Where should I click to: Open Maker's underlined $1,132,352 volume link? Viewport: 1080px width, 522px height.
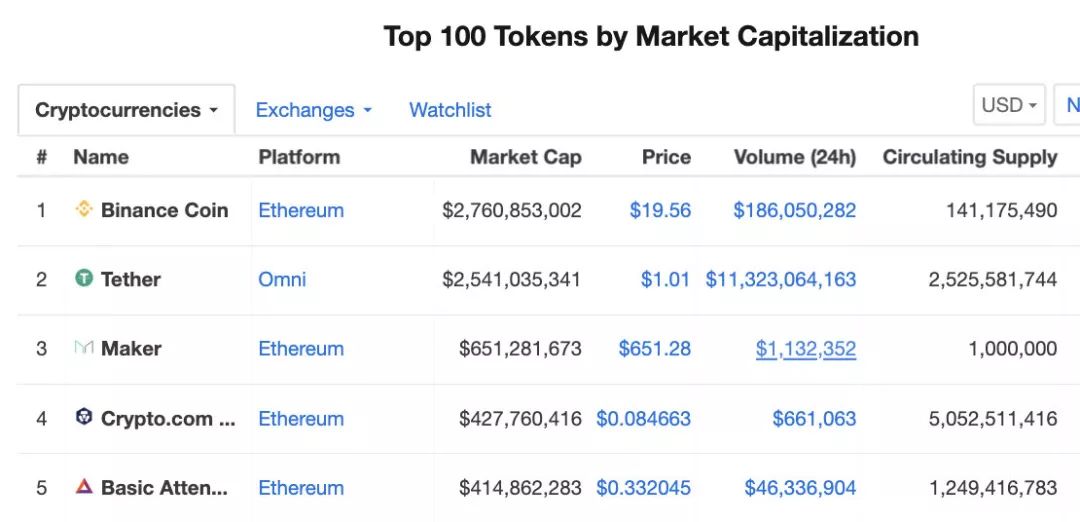point(806,348)
